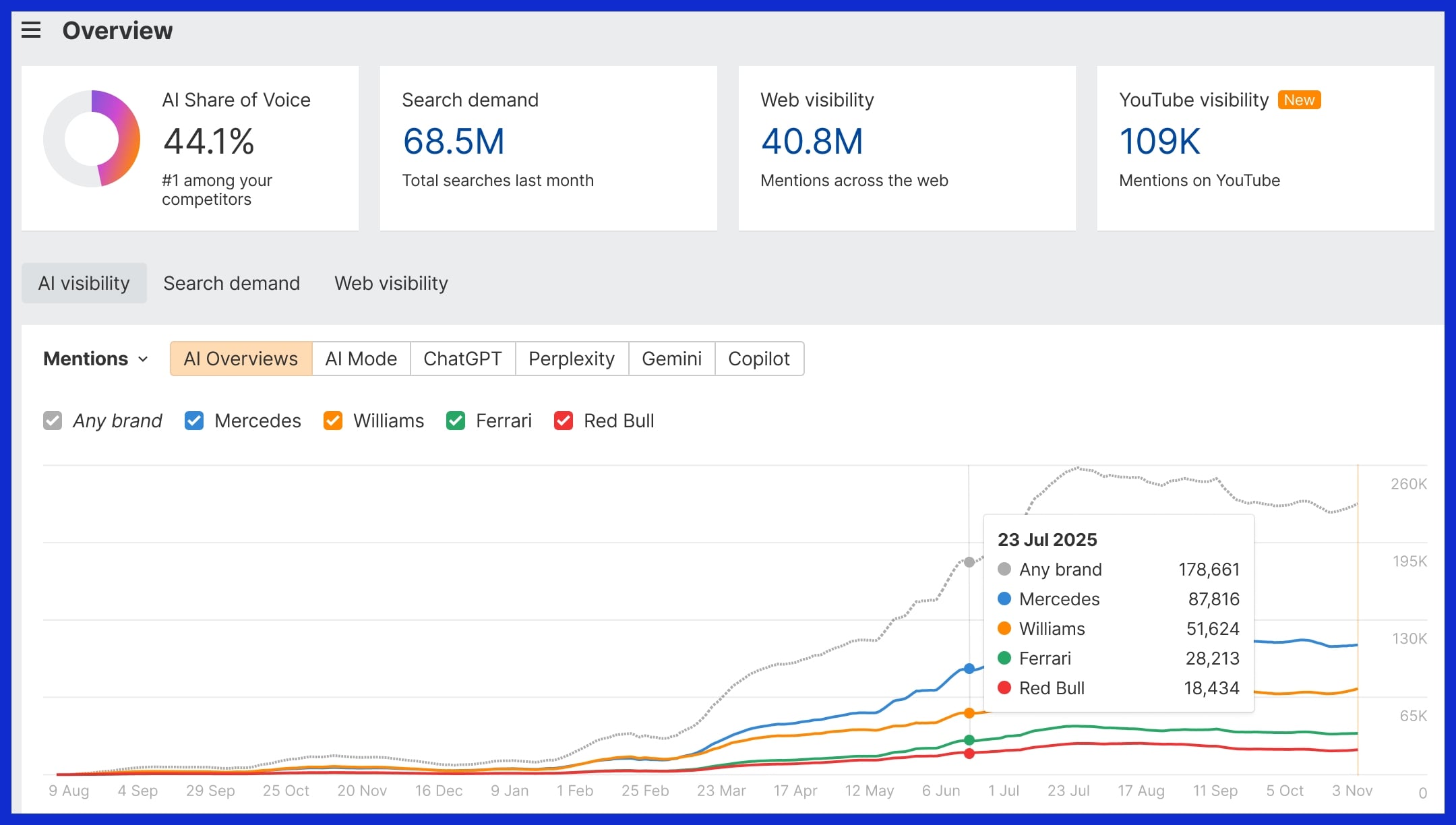Select the AI Mode platform filter
Image resolution: width=1456 pixels, height=825 pixels.
pos(361,359)
